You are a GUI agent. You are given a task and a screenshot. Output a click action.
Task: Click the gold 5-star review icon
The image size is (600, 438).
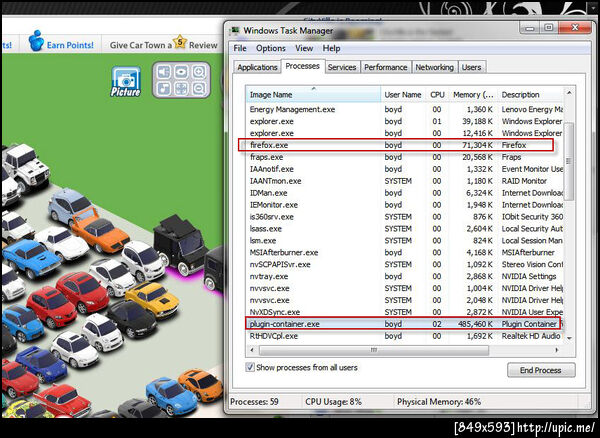coord(179,42)
